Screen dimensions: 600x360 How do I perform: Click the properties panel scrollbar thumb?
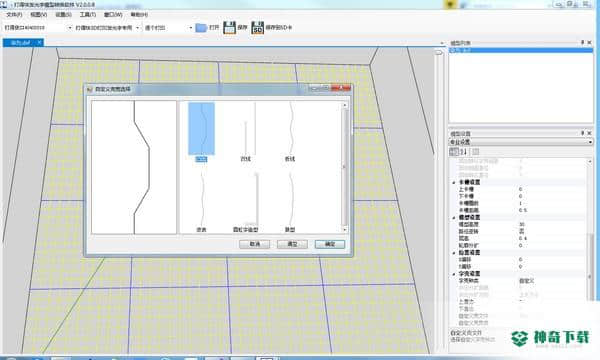[x=590, y=266]
